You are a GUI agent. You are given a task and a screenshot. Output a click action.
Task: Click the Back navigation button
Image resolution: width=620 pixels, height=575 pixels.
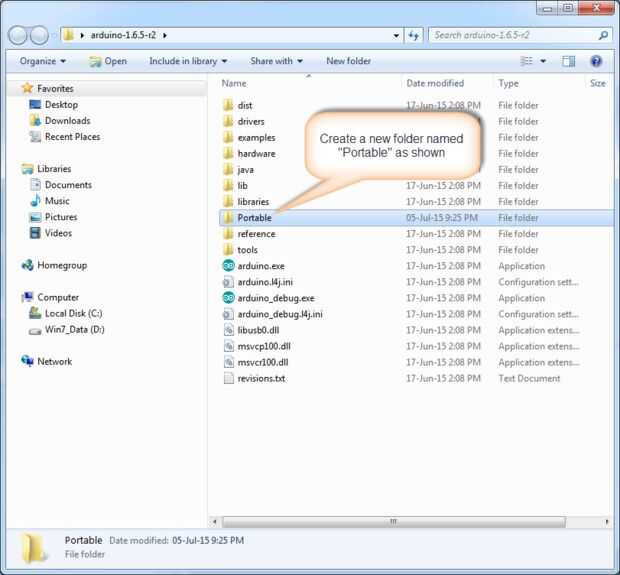pyautogui.click(x=18, y=35)
